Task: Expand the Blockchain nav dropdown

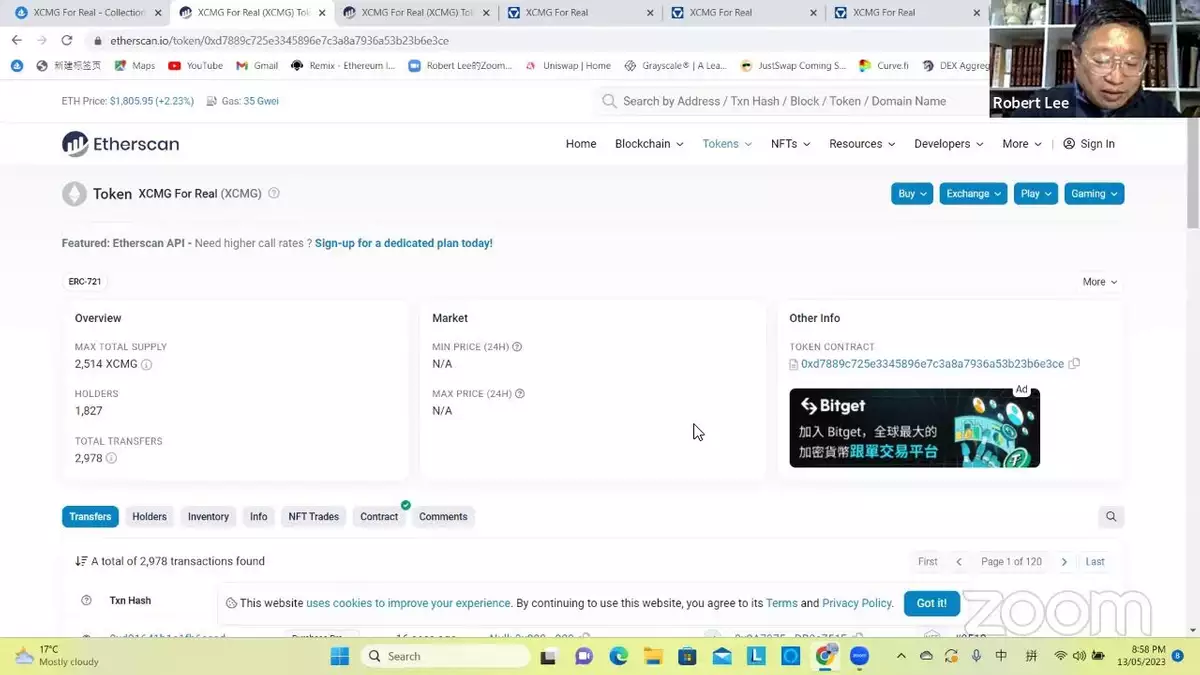Action: (x=649, y=144)
